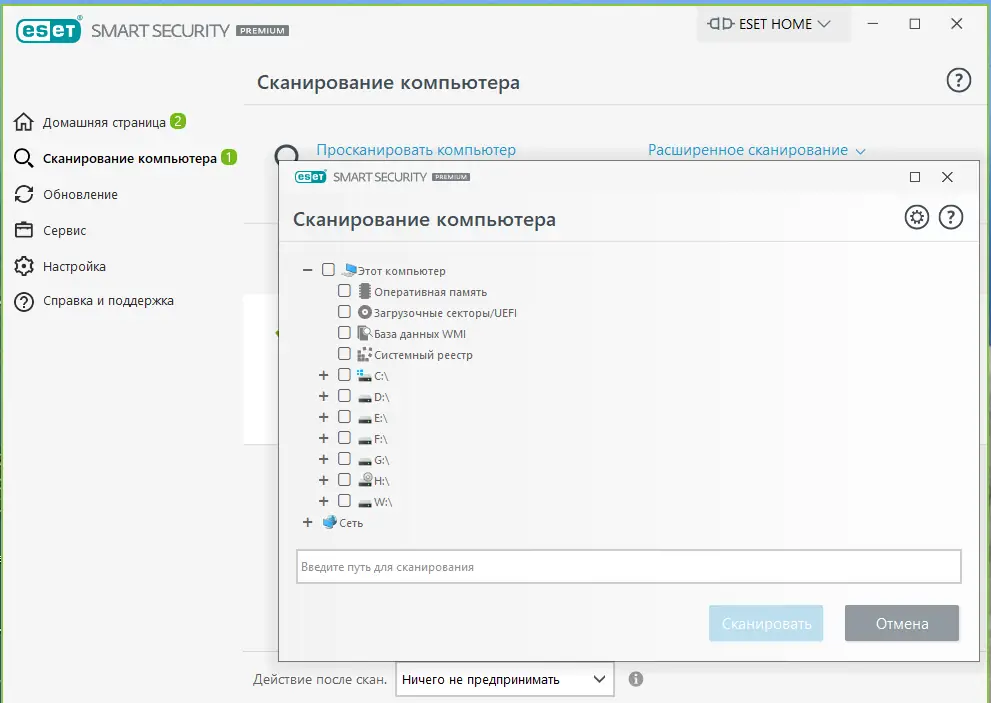Click the Отмена button
The height and width of the screenshot is (703, 991).
point(902,623)
